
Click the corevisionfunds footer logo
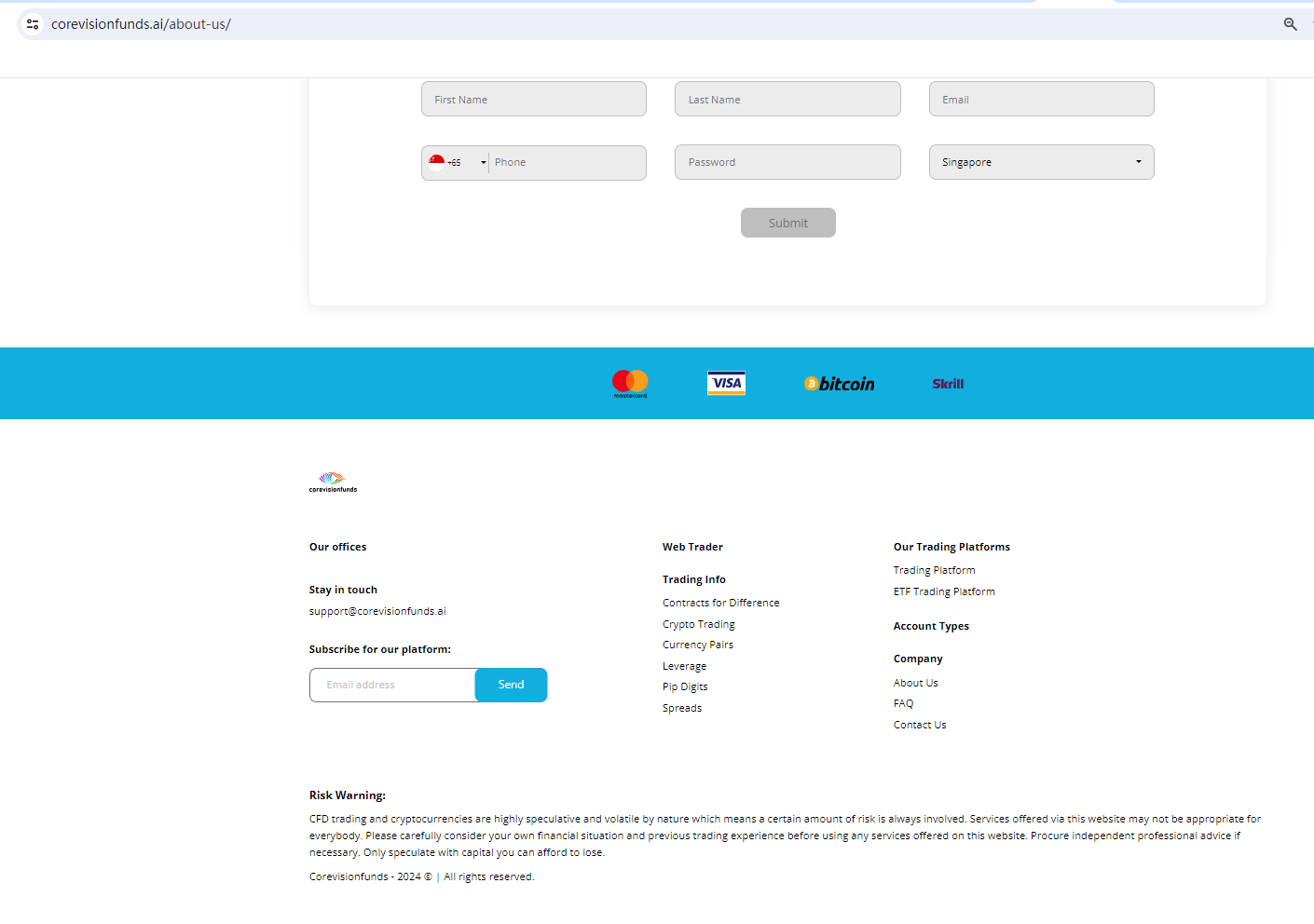(334, 482)
